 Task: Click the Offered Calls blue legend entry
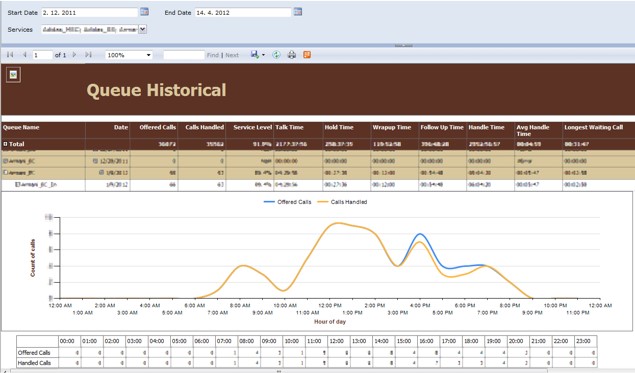[288, 202]
